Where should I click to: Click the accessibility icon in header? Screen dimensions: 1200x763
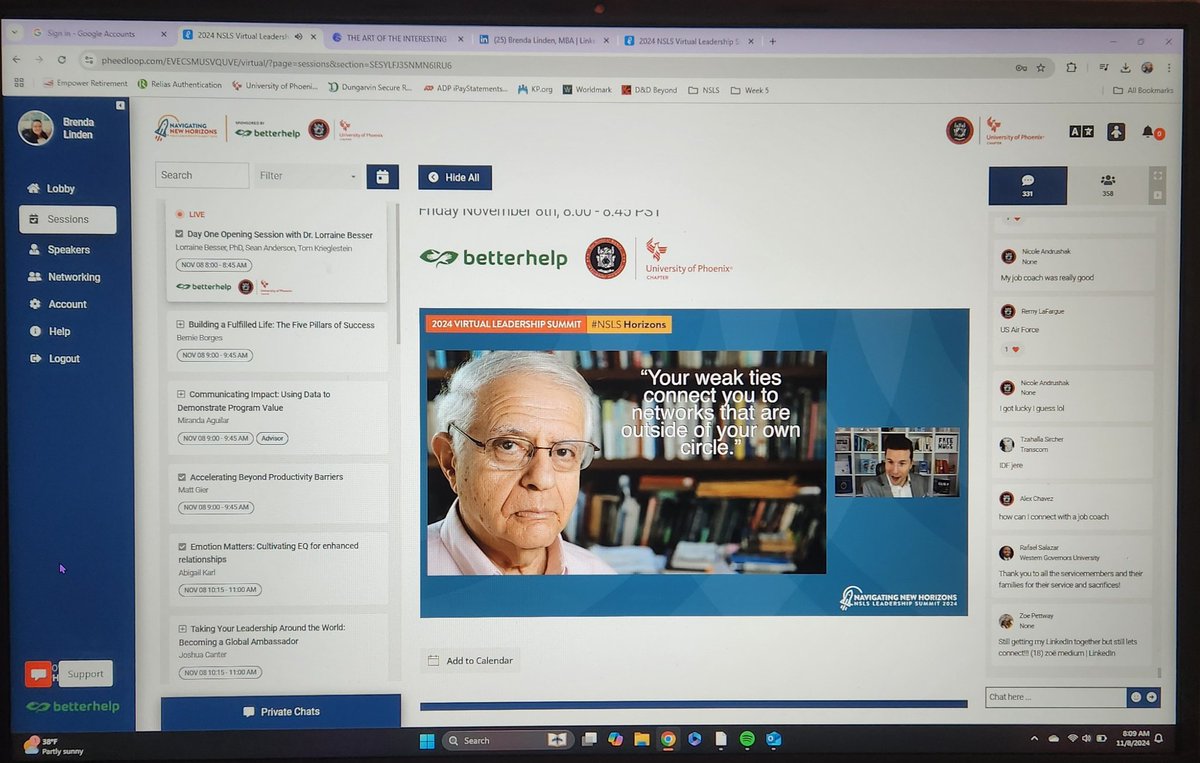point(1116,131)
